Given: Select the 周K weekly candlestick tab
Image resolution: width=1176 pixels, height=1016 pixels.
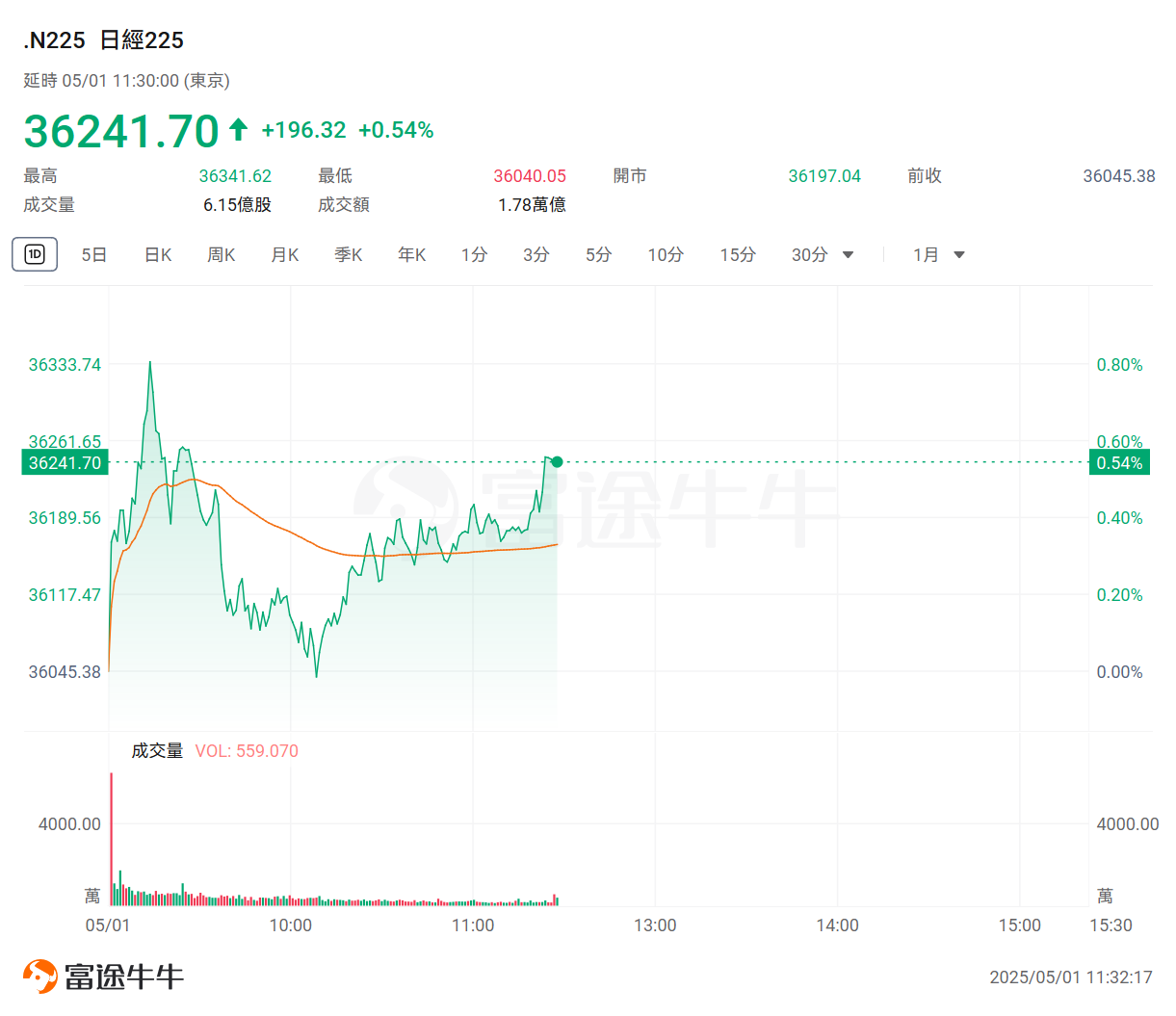Looking at the screenshot, I should pos(222,255).
